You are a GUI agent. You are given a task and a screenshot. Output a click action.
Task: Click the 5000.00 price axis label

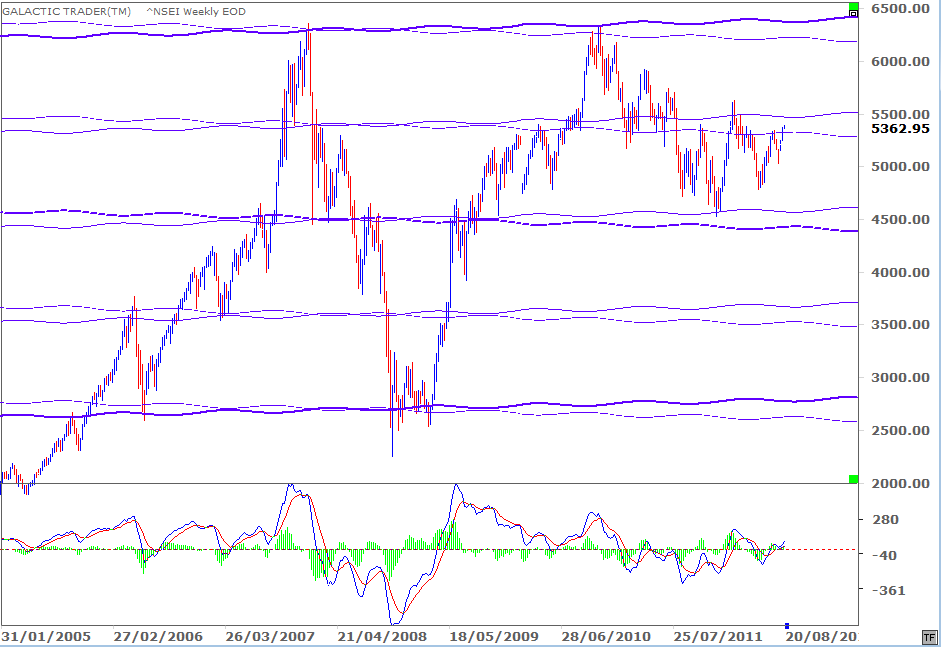coord(900,166)
